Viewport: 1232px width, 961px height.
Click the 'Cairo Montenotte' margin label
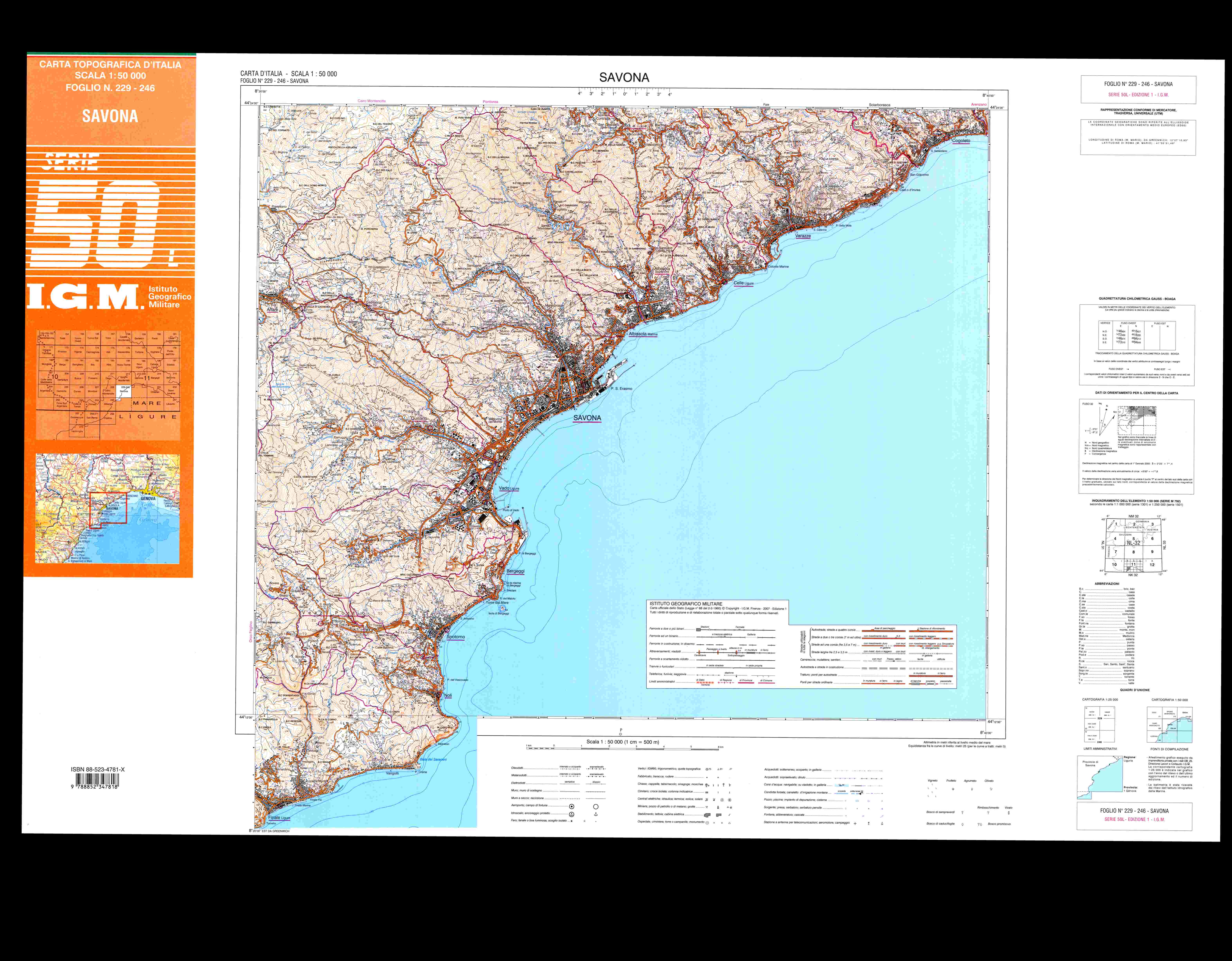[x=372, y=101]
